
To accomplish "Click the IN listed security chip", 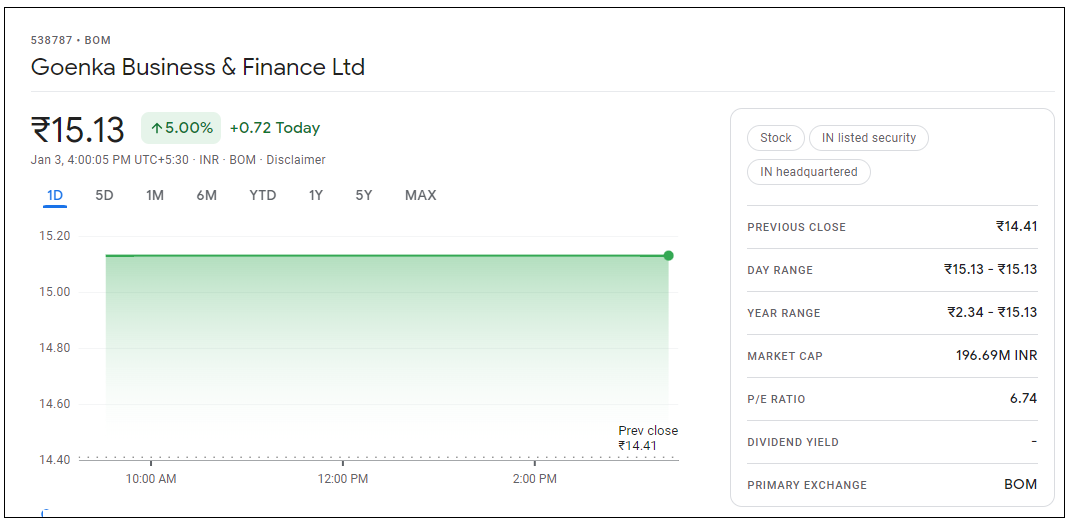I will pos(868,138).
